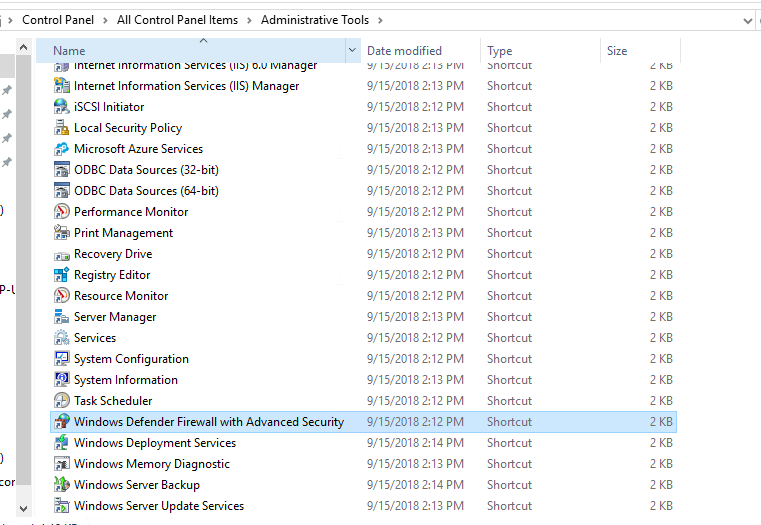Select the Windows Server Update Services icon
761x525 pixels.
(62, 506)
